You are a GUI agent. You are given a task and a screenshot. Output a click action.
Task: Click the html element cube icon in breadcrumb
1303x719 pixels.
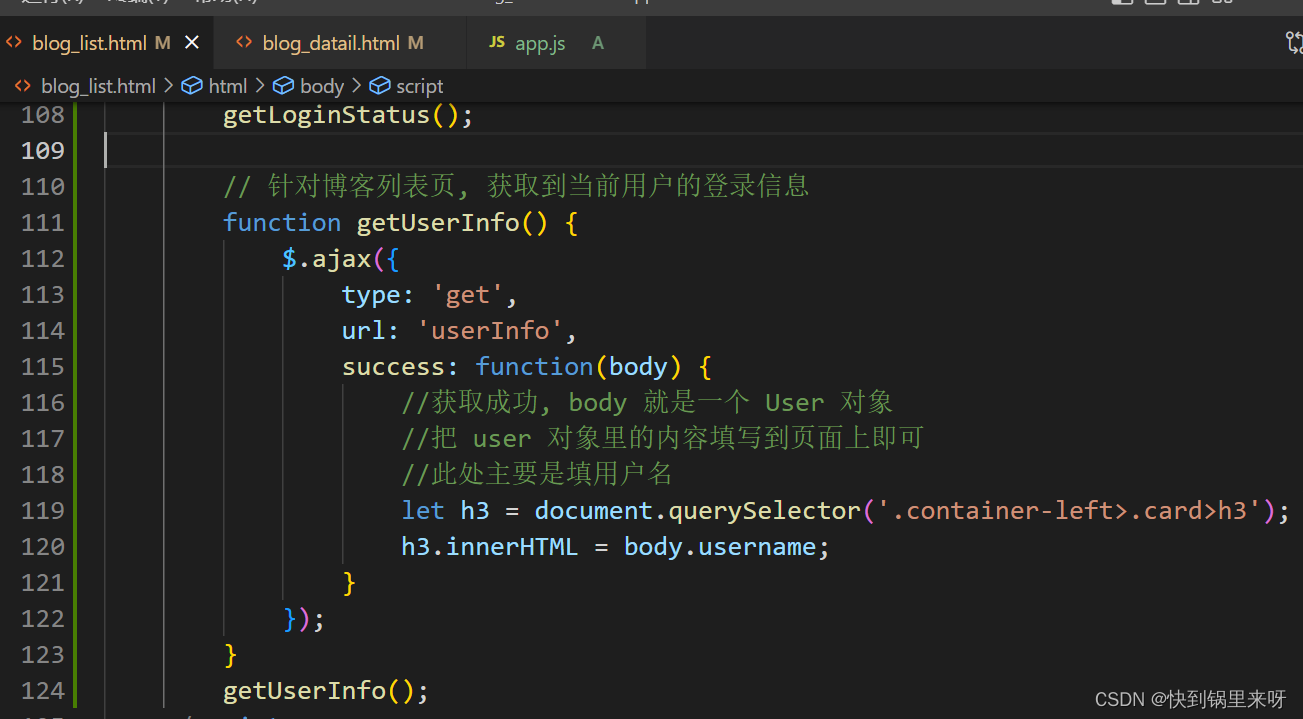pyautogui.click(x=192, y=86)
